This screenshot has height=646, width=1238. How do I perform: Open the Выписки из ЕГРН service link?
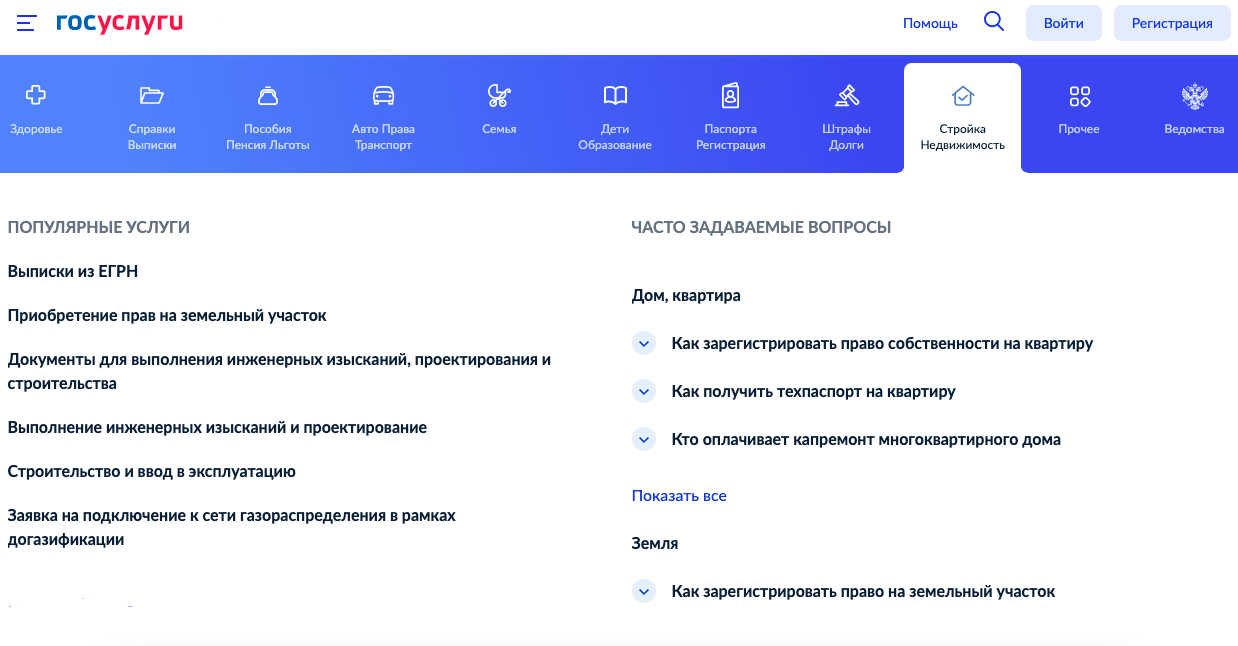pyautogui.click(x=73, y=271)
